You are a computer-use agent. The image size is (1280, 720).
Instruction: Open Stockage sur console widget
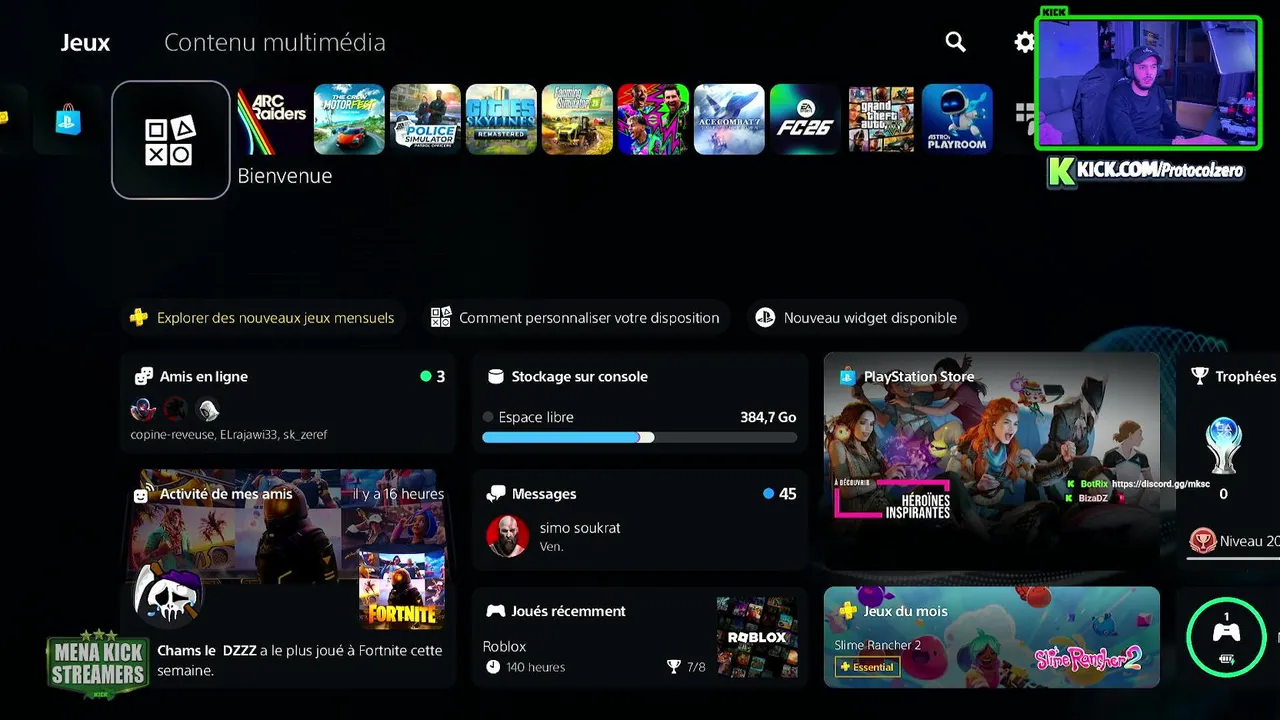[x=640, y=403]
